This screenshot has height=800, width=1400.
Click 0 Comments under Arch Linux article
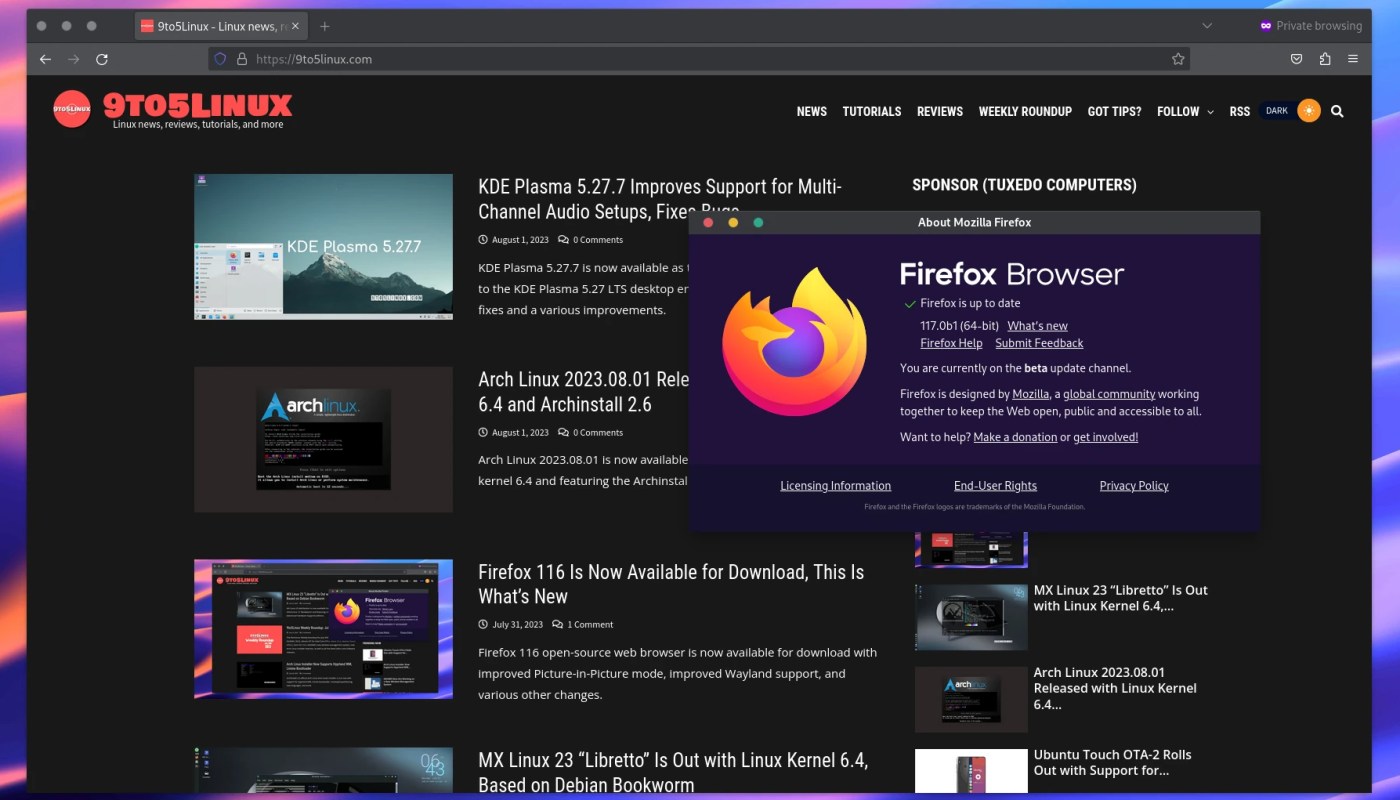pos(598,433)
